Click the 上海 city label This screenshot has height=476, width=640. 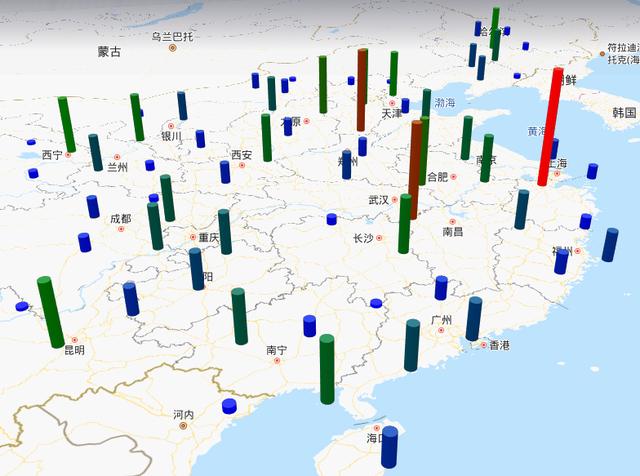pyautogui.click(x=558, y=163)
